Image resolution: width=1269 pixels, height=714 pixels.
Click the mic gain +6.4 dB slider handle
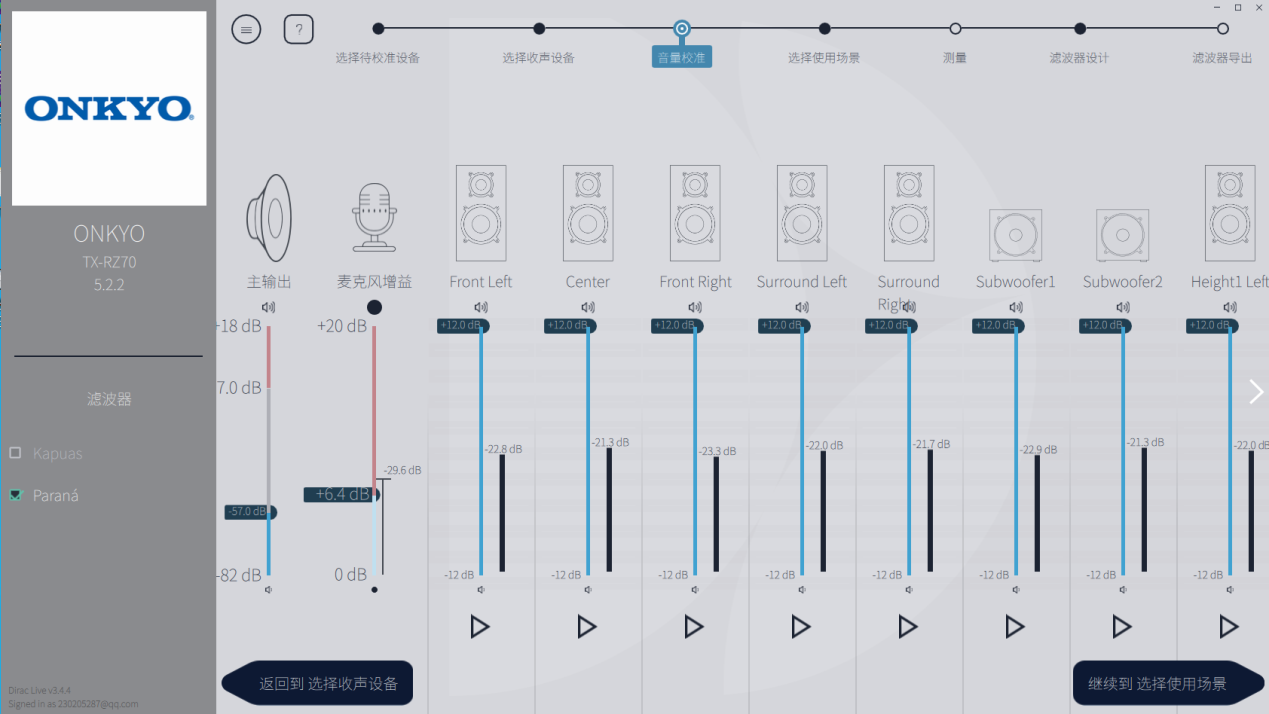coord(342,494)
